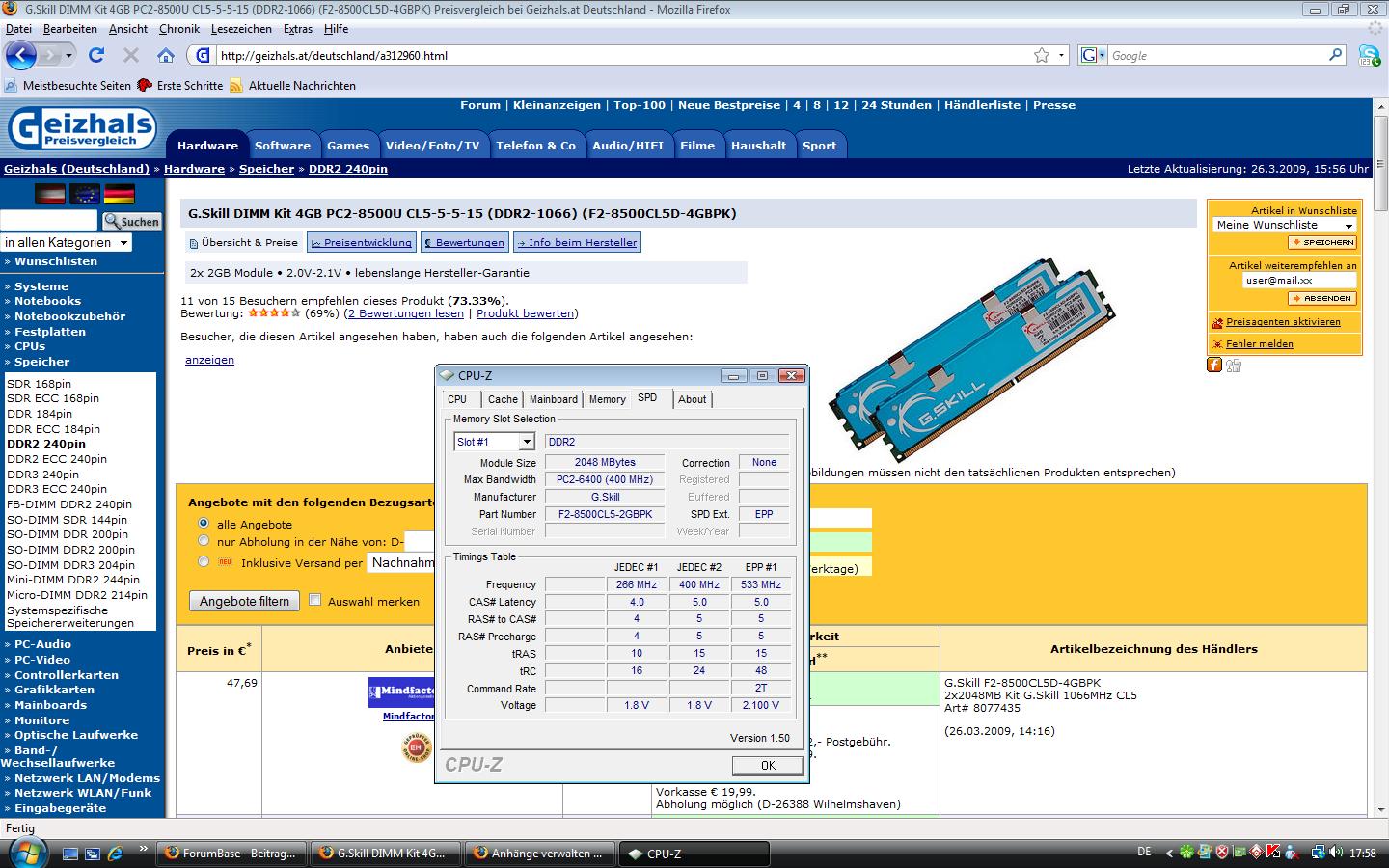1389x868 pixels.
Task: Click the bug icon beside Fehler melden
Action: click(x=1218, y=344)
